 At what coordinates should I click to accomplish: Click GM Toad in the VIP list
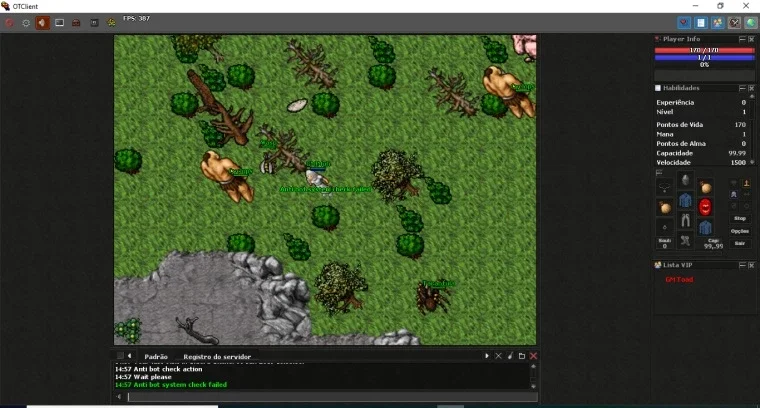click(x=679, y=280)
